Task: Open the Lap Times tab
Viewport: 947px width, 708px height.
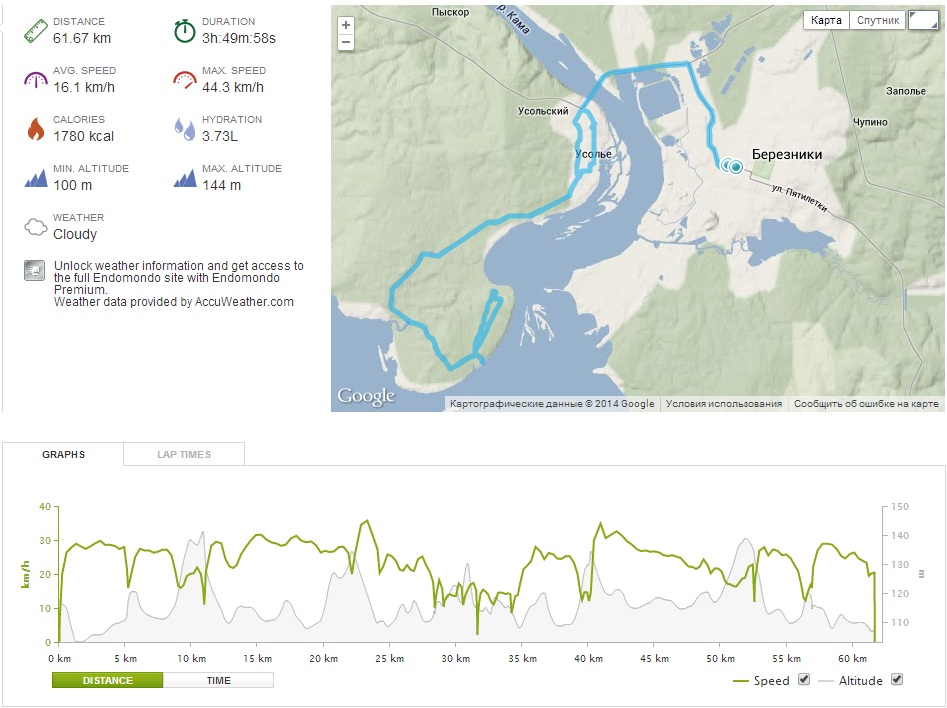Action: [x=184, y=454]
